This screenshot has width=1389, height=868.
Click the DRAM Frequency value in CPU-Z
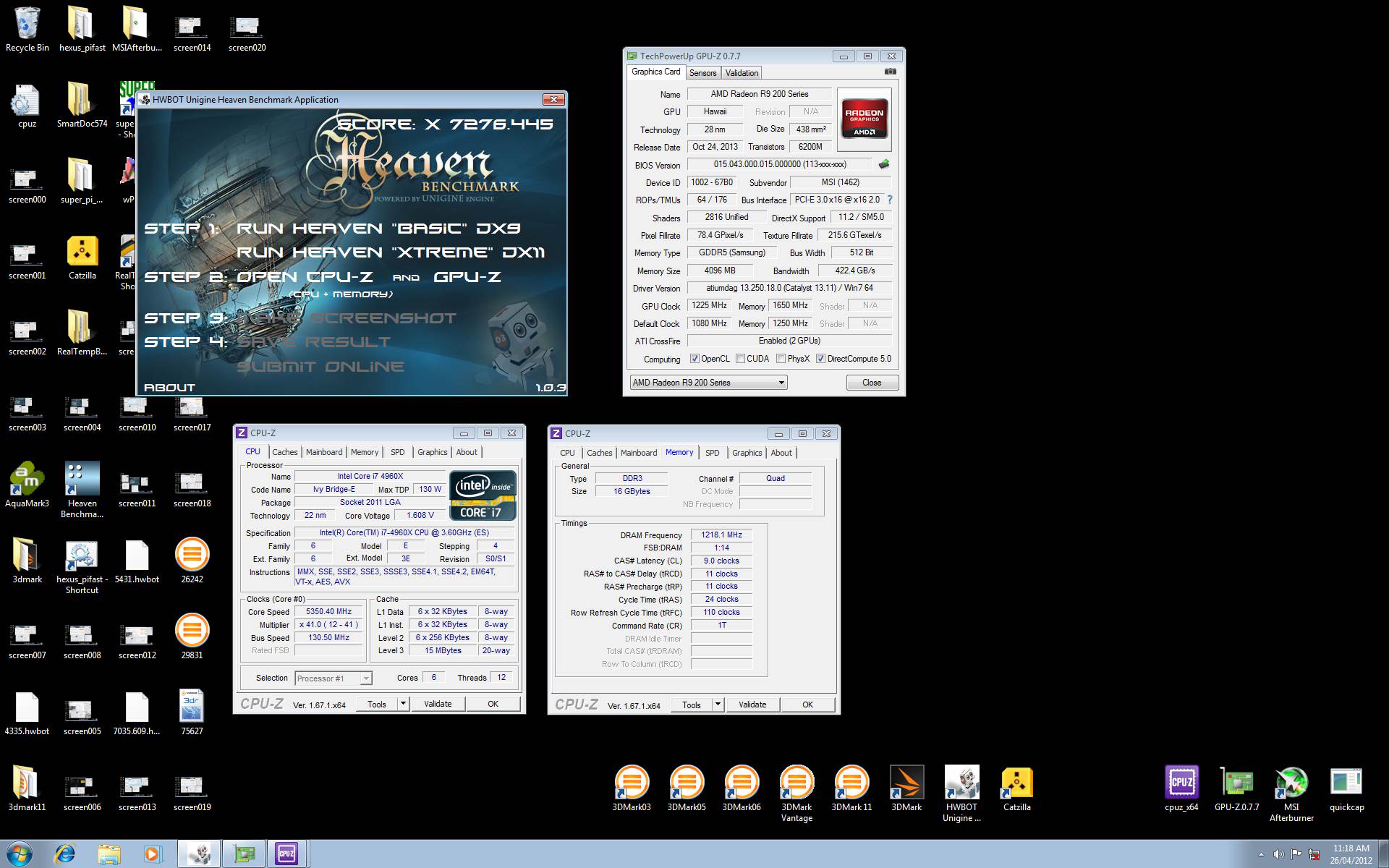[721, 535]
